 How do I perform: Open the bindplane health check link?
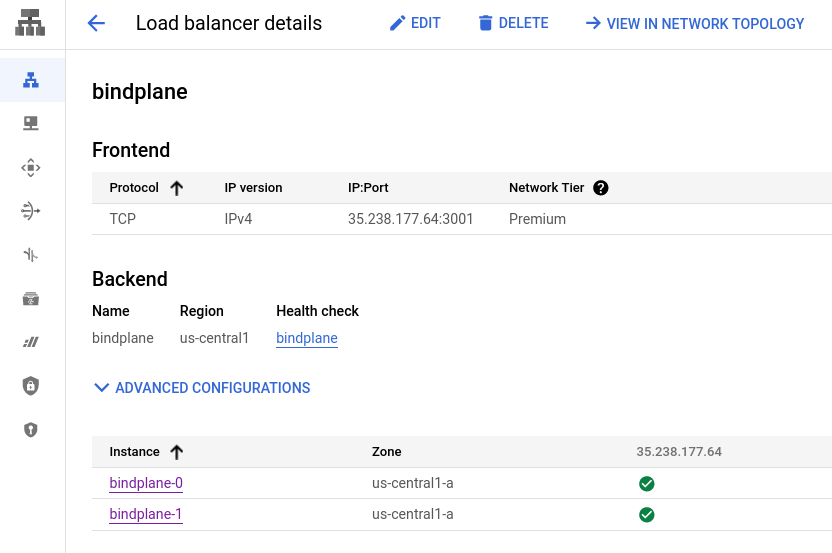pyautogui.click(x=307, y=338)
